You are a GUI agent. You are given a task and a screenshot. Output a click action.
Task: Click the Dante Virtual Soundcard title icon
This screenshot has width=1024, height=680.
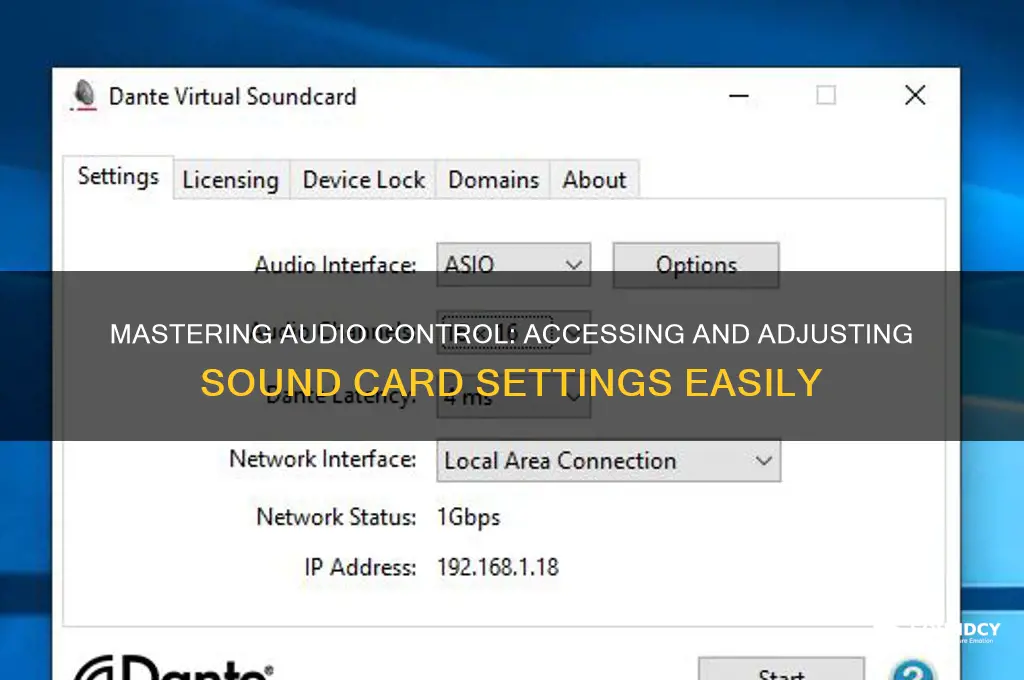(x=84, y=95)
